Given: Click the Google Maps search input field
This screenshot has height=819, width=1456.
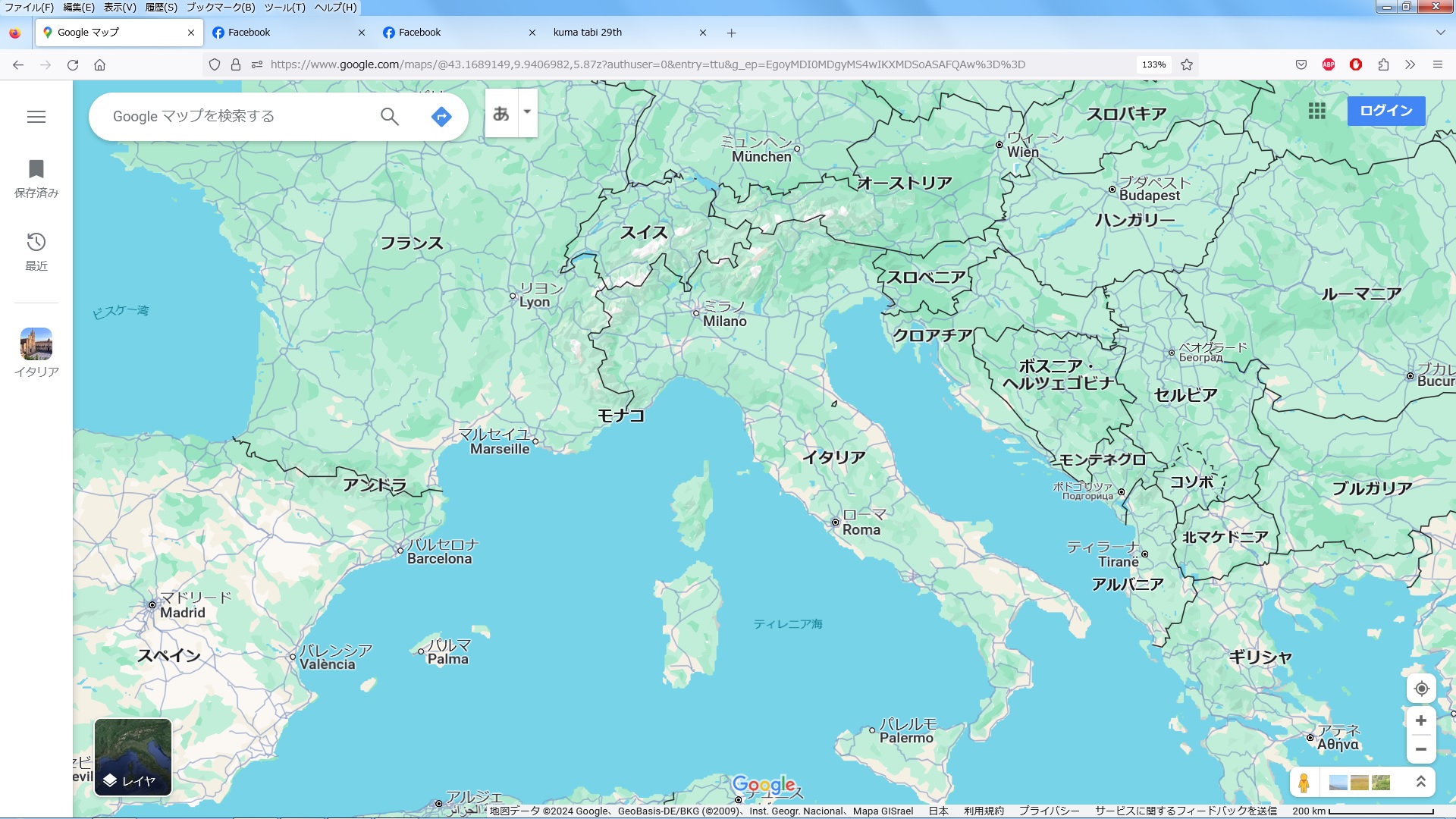Looking at the screenshot, I should [x=235, y=116].
